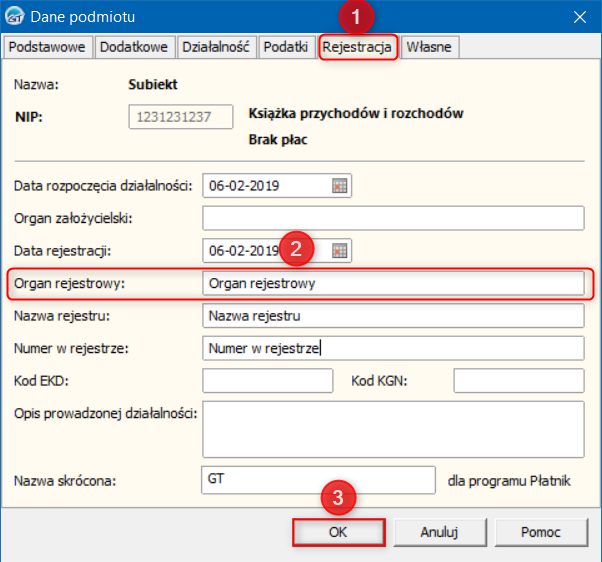Focus the Nazwa rejestru field

point(394,316)
